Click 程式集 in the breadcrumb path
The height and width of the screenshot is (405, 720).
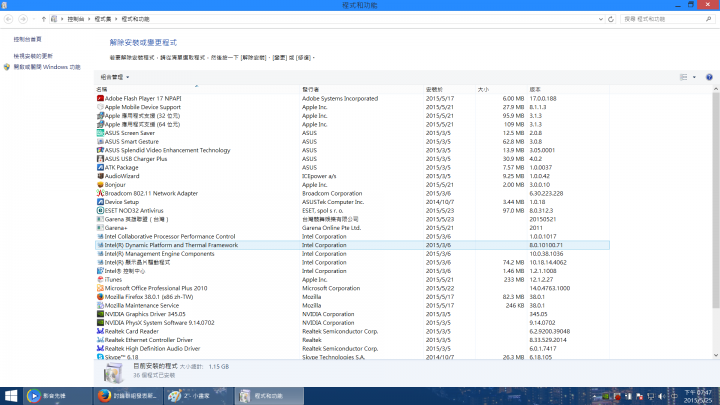point(103,19)
